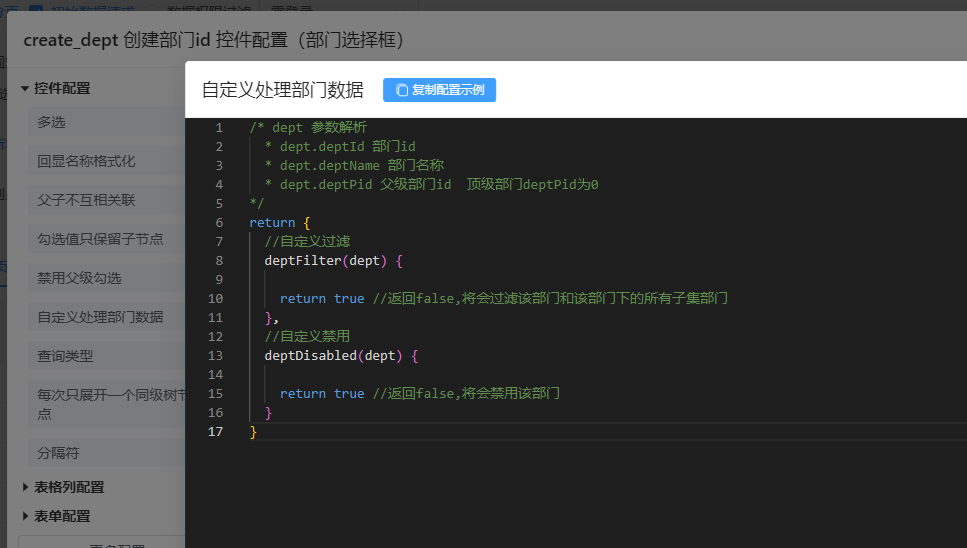Expand the 表单配置 section
Viewport: 967px width, 548px height.
(x=62, y=516)
